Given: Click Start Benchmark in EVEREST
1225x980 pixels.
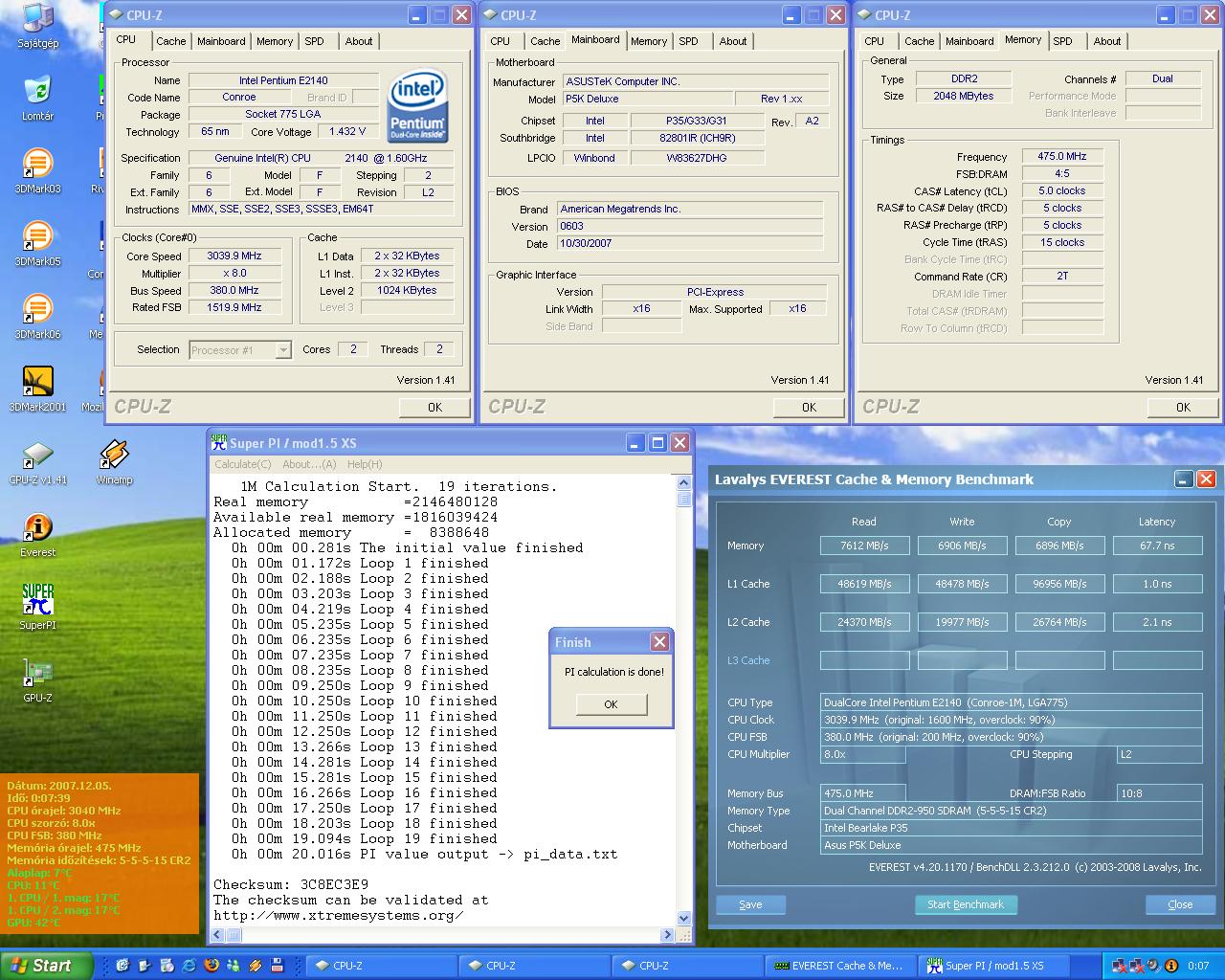Looking at the screenshot, I should point(966,904).
